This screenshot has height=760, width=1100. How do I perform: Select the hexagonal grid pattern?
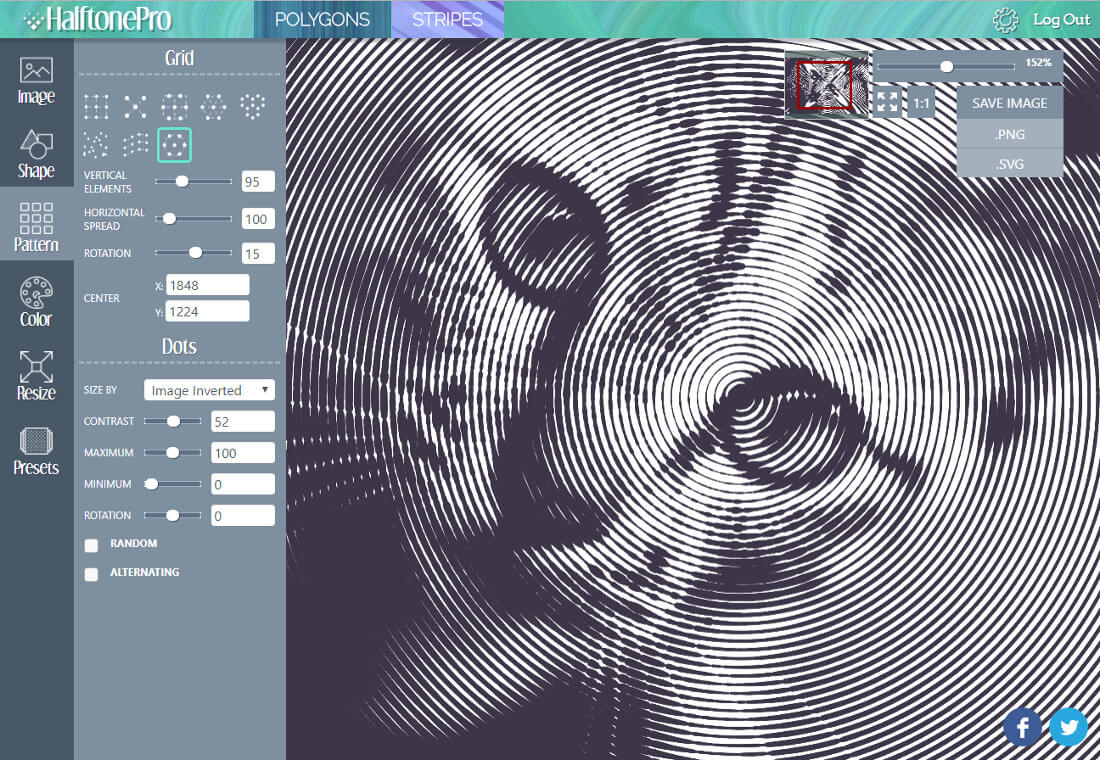213,107
